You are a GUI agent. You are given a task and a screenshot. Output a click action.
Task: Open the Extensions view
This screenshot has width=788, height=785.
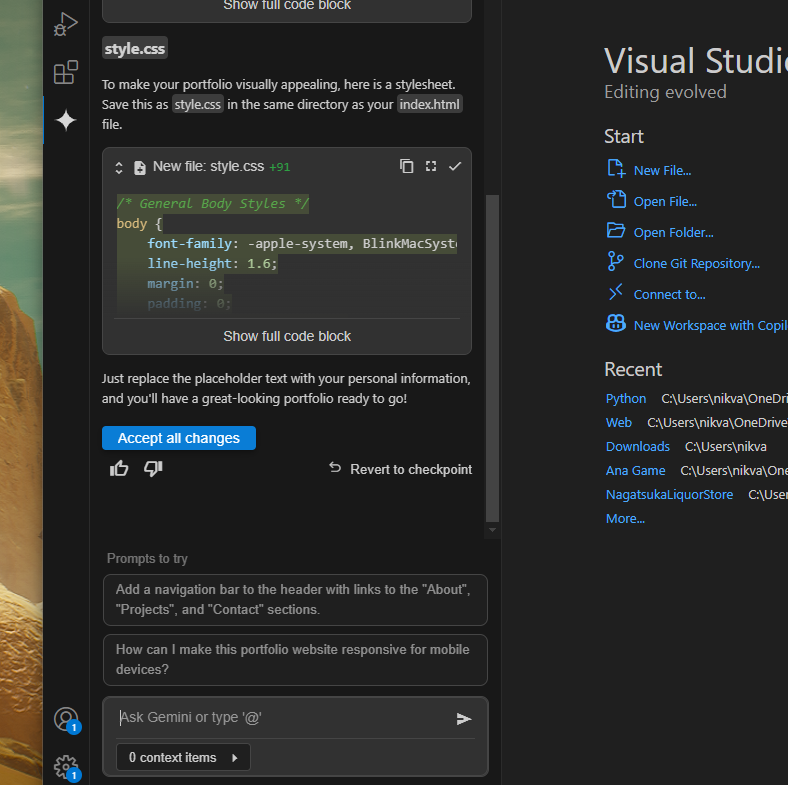click(66, 72)
